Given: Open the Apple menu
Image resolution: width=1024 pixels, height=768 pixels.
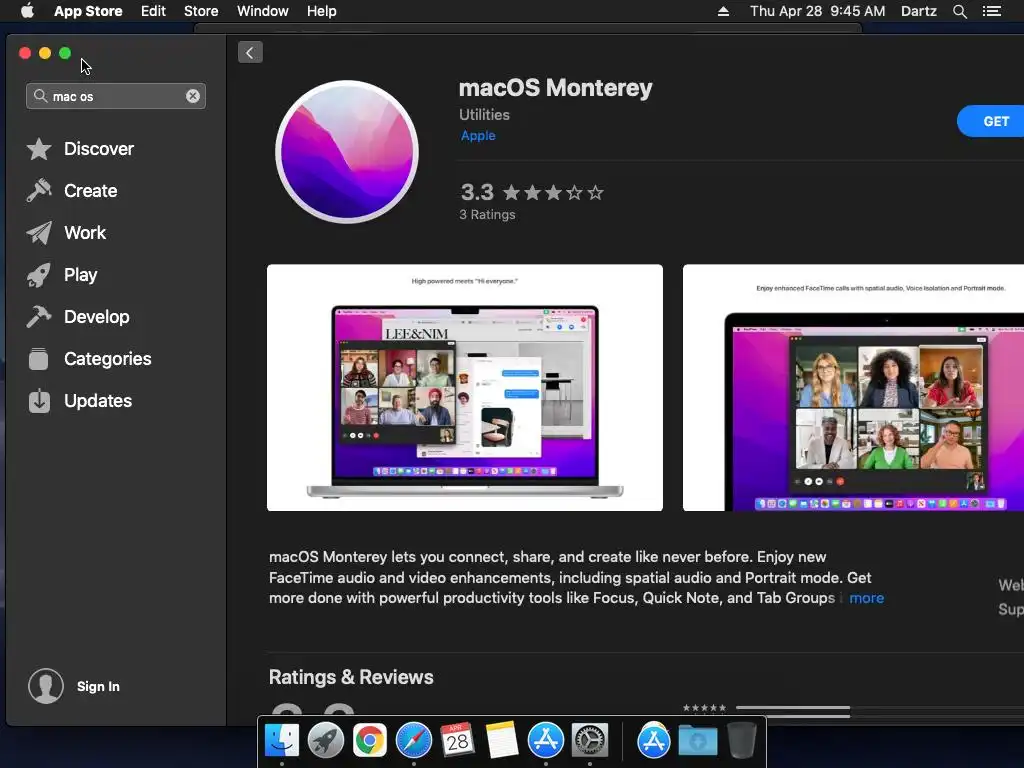Looking at the screenshot, I should [27, 11].
